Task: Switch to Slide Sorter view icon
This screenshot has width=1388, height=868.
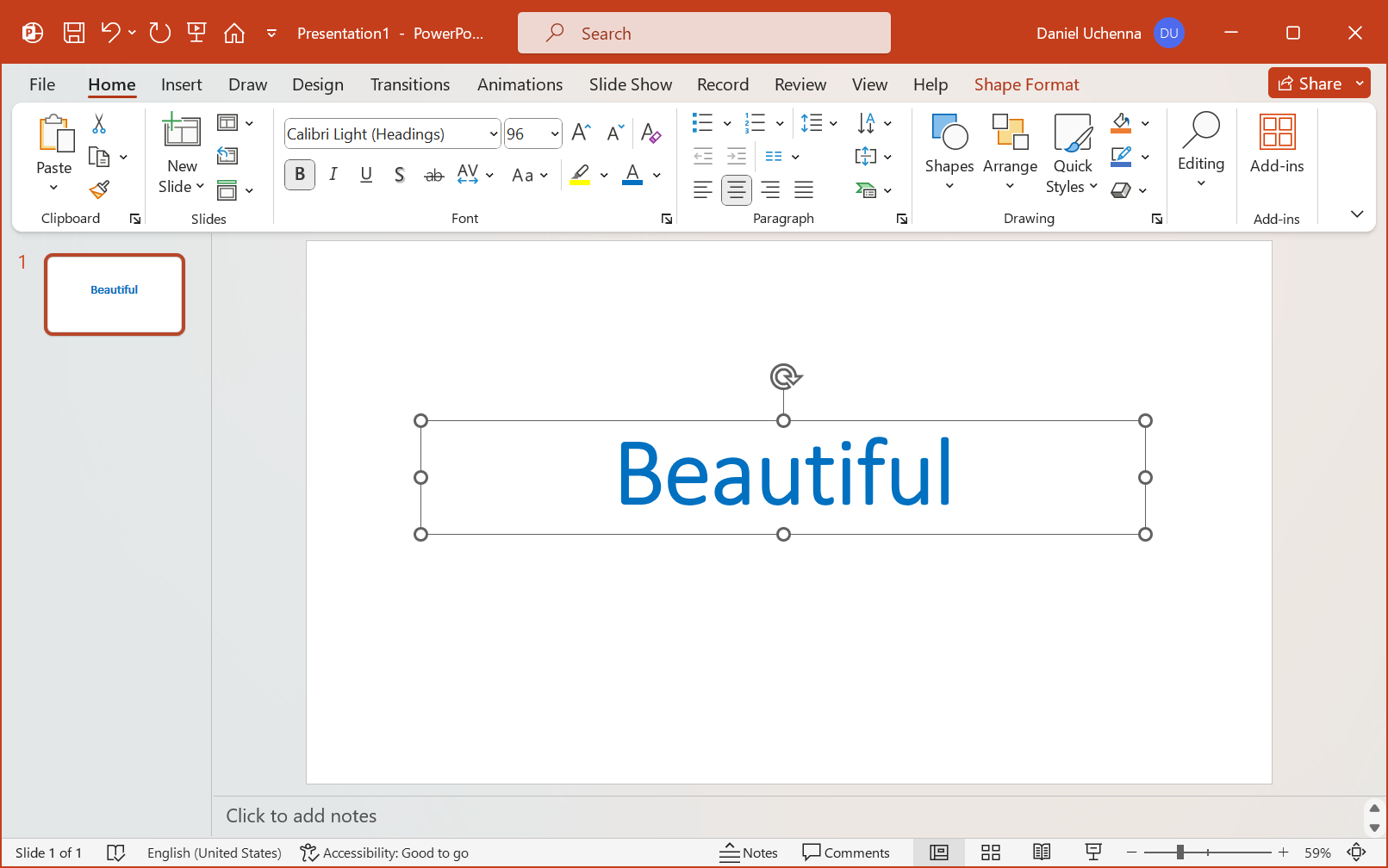Action: (990, 852)
